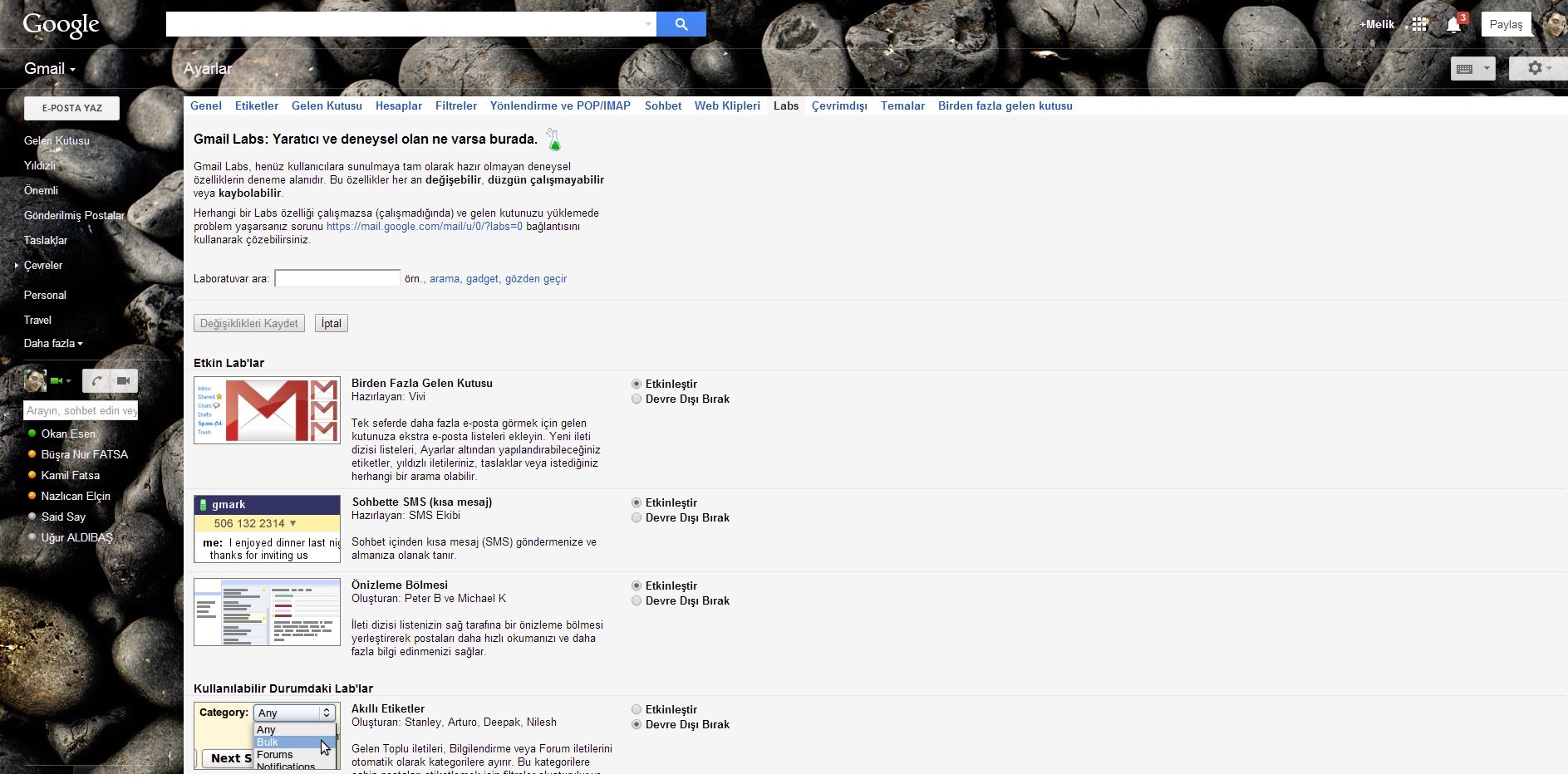Open Gelen Kutusu in the left sidebar
Viewport: 1568px width, 774px height.
[x=57, y=140]
